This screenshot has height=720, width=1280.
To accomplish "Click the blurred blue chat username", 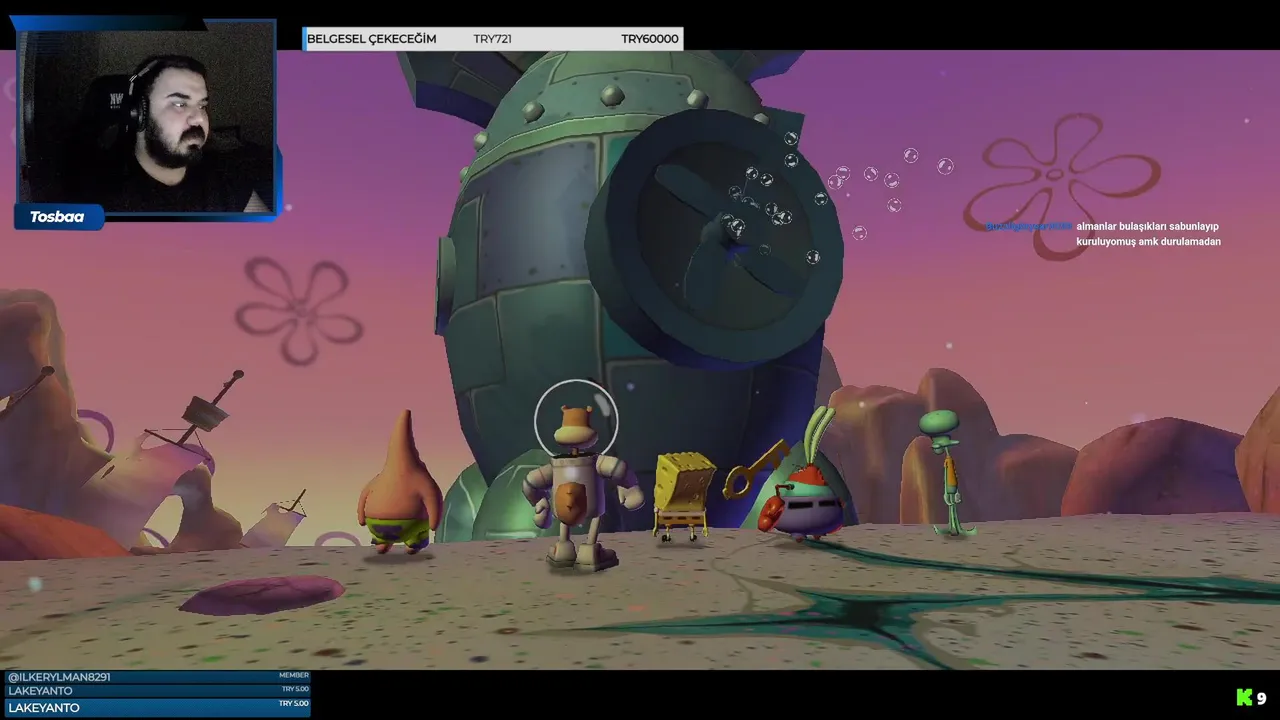I will click(1029, 227).
